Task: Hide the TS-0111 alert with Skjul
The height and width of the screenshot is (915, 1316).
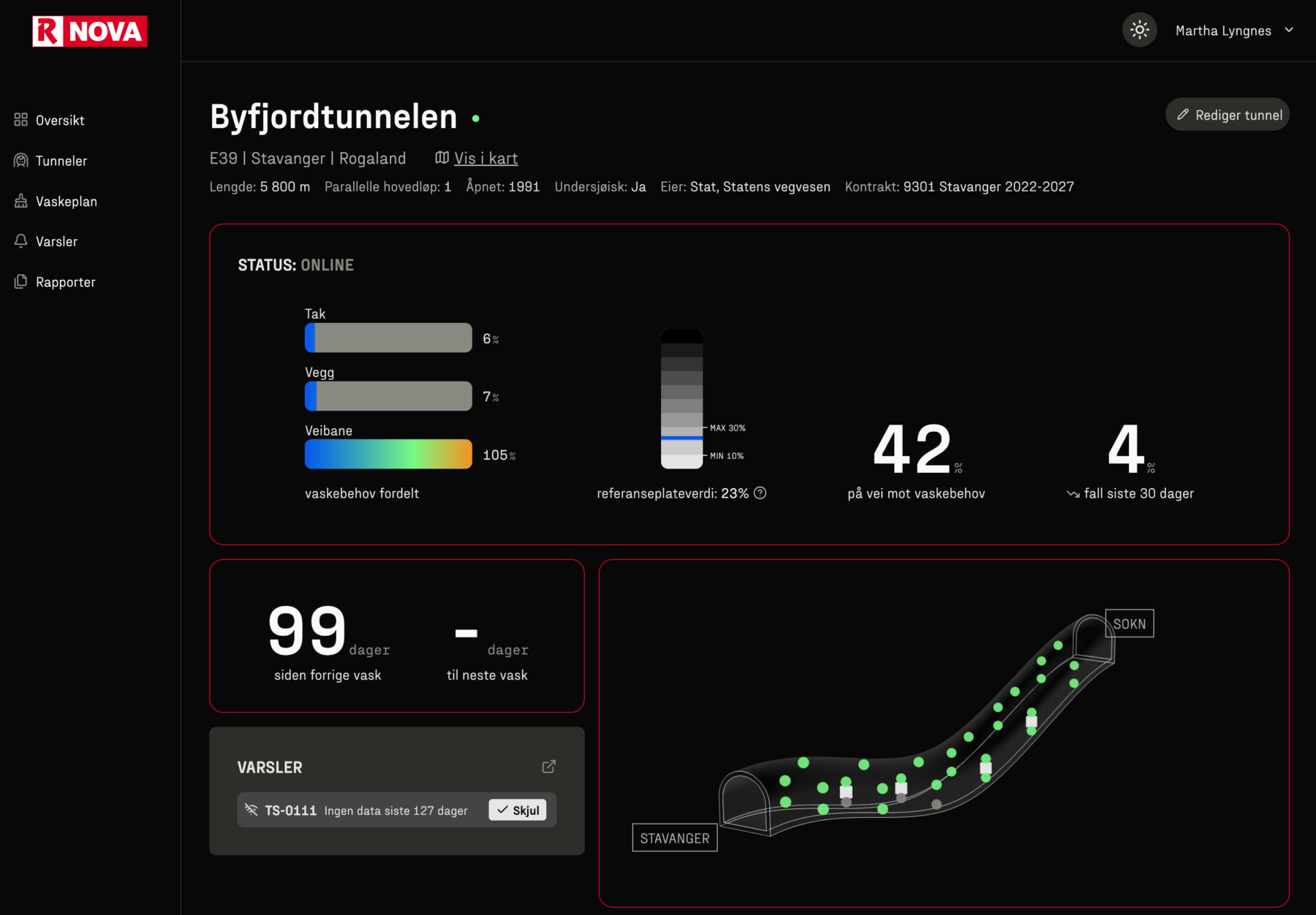Action: 518,810
